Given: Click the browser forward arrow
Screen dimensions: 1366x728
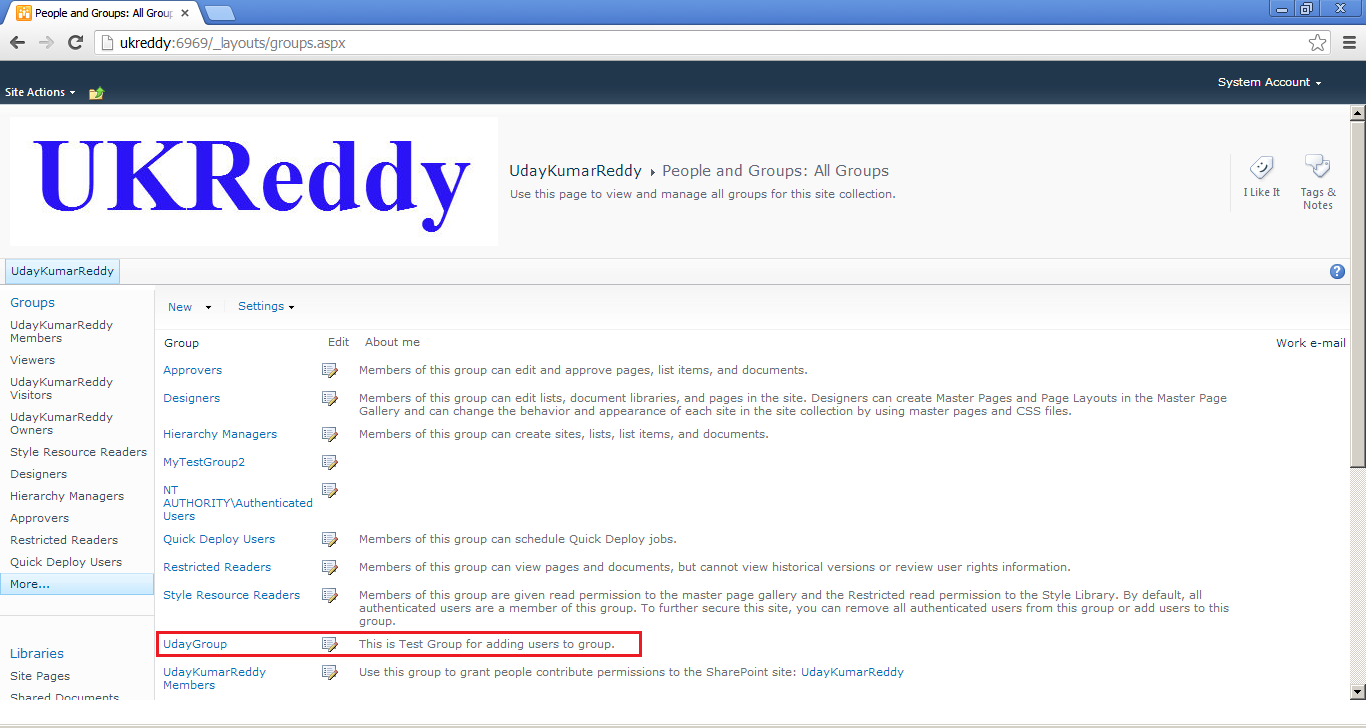Looking at the screenshot, I should point(46,43).
